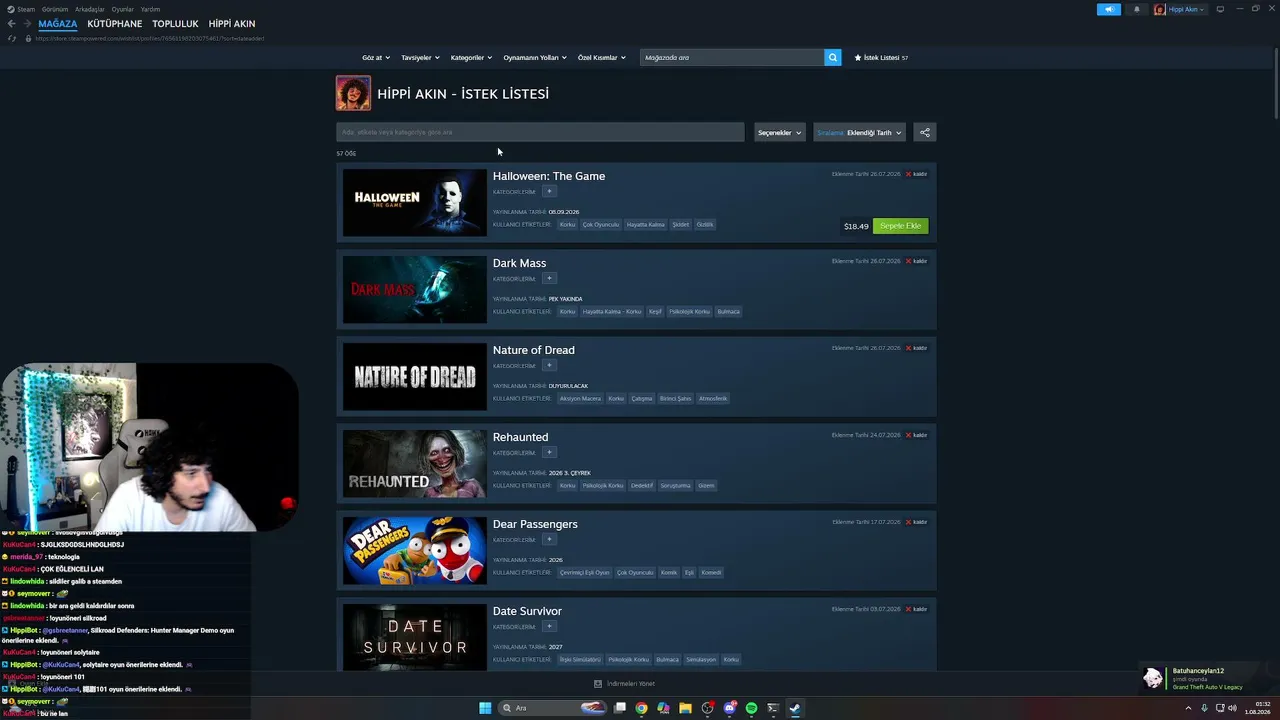The image size is (1280, 720).
Task: Open Spotify from the taskbar
Action: [751, 708]
